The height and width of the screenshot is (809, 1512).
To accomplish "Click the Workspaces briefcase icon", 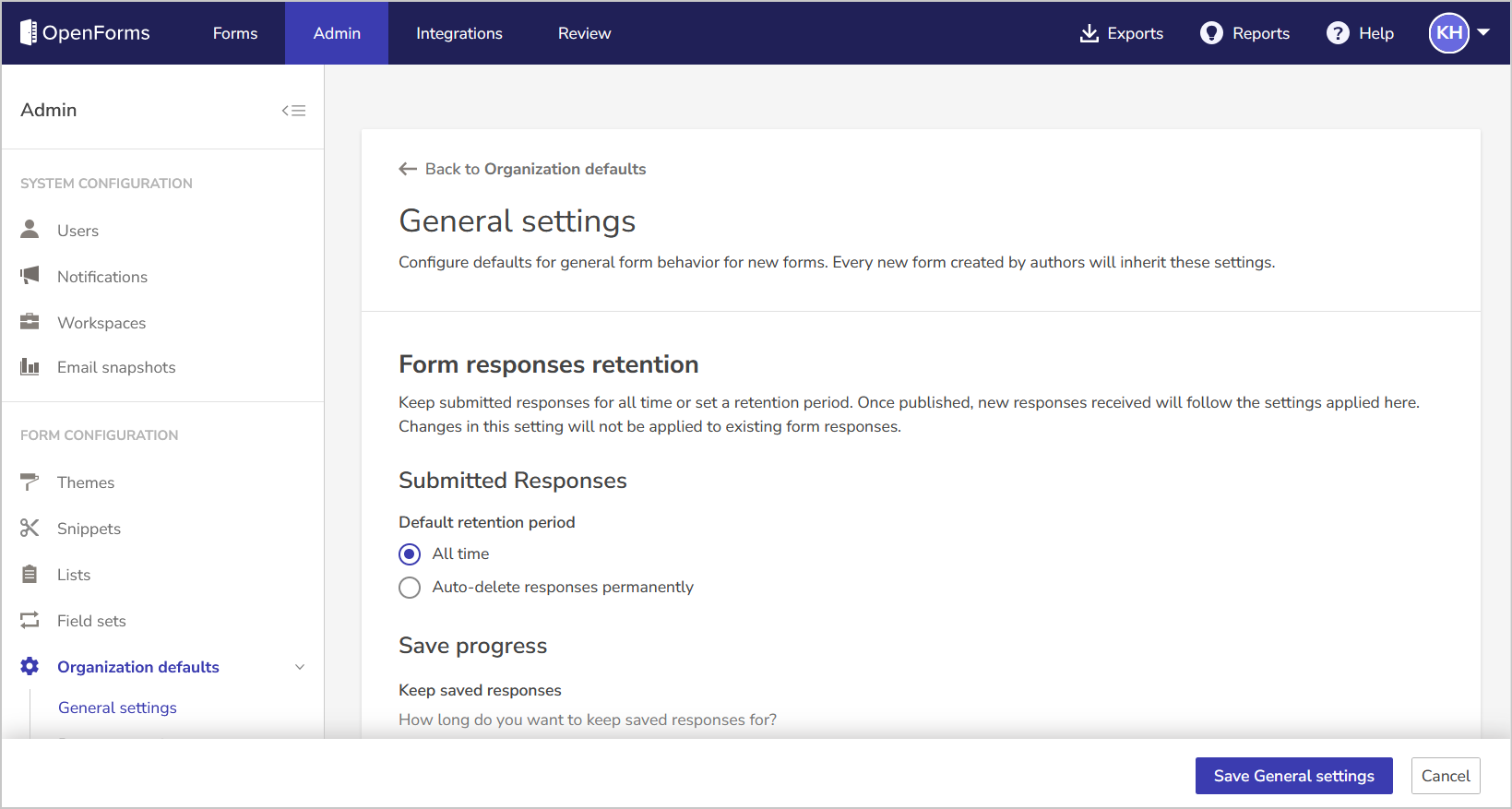I will (30, 322).
